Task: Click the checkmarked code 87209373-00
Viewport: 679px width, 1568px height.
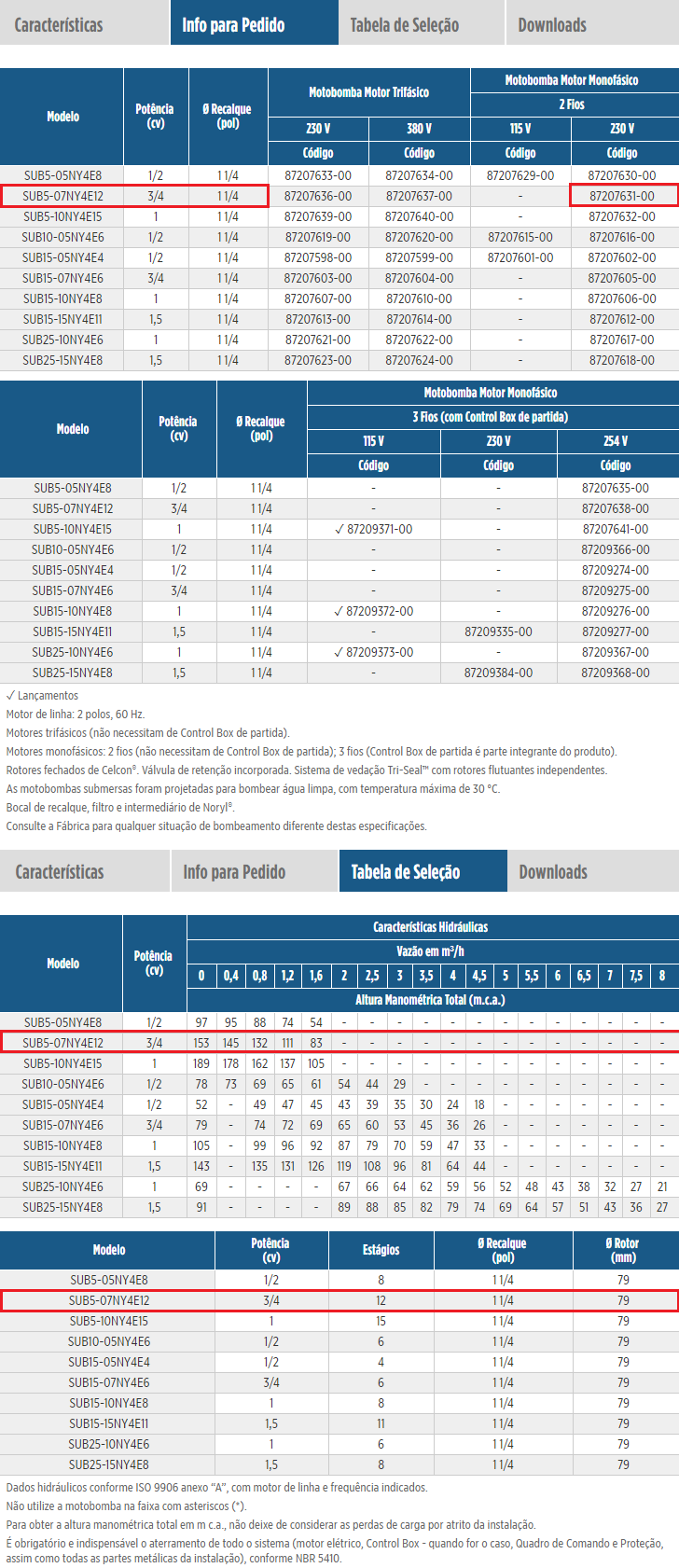Action: [373, 652]
